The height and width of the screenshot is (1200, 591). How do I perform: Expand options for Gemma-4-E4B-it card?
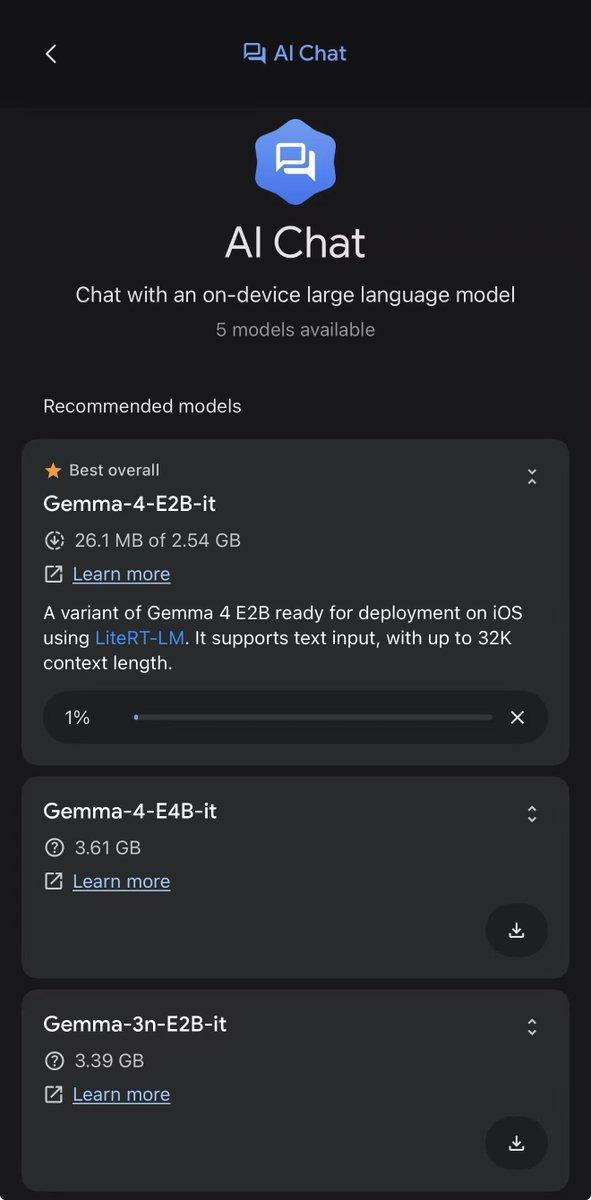[532, 814]
